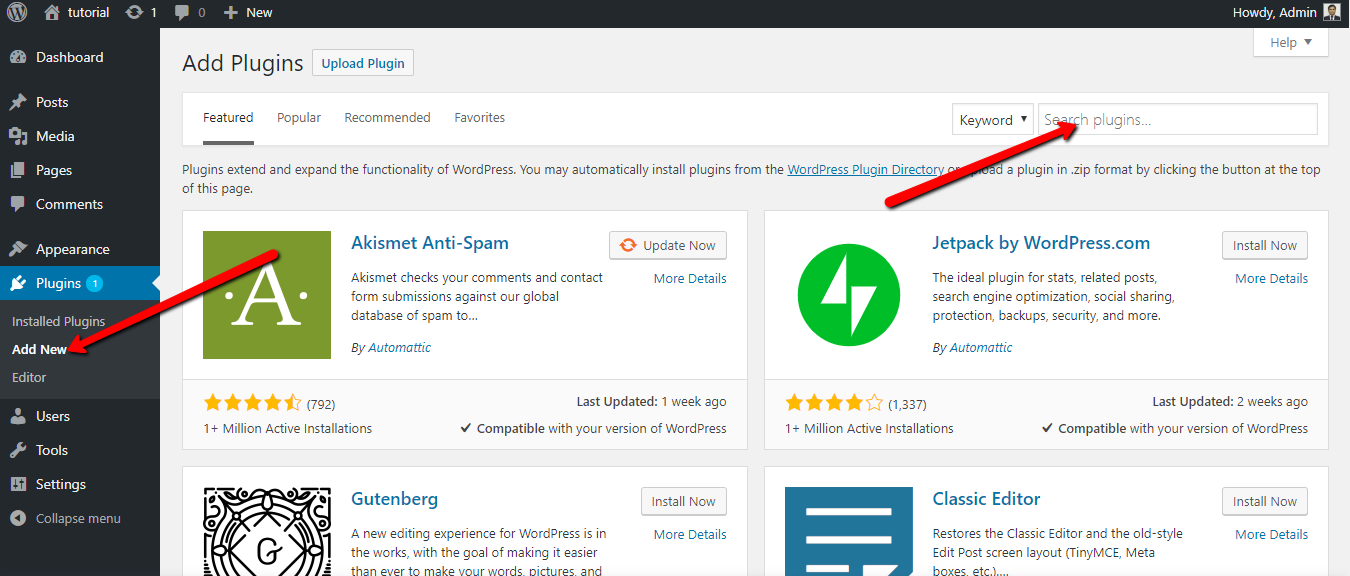Open Installed Plugins submenu item
The width and height of the screenshot is (1350, 576).
click(58, 321)
